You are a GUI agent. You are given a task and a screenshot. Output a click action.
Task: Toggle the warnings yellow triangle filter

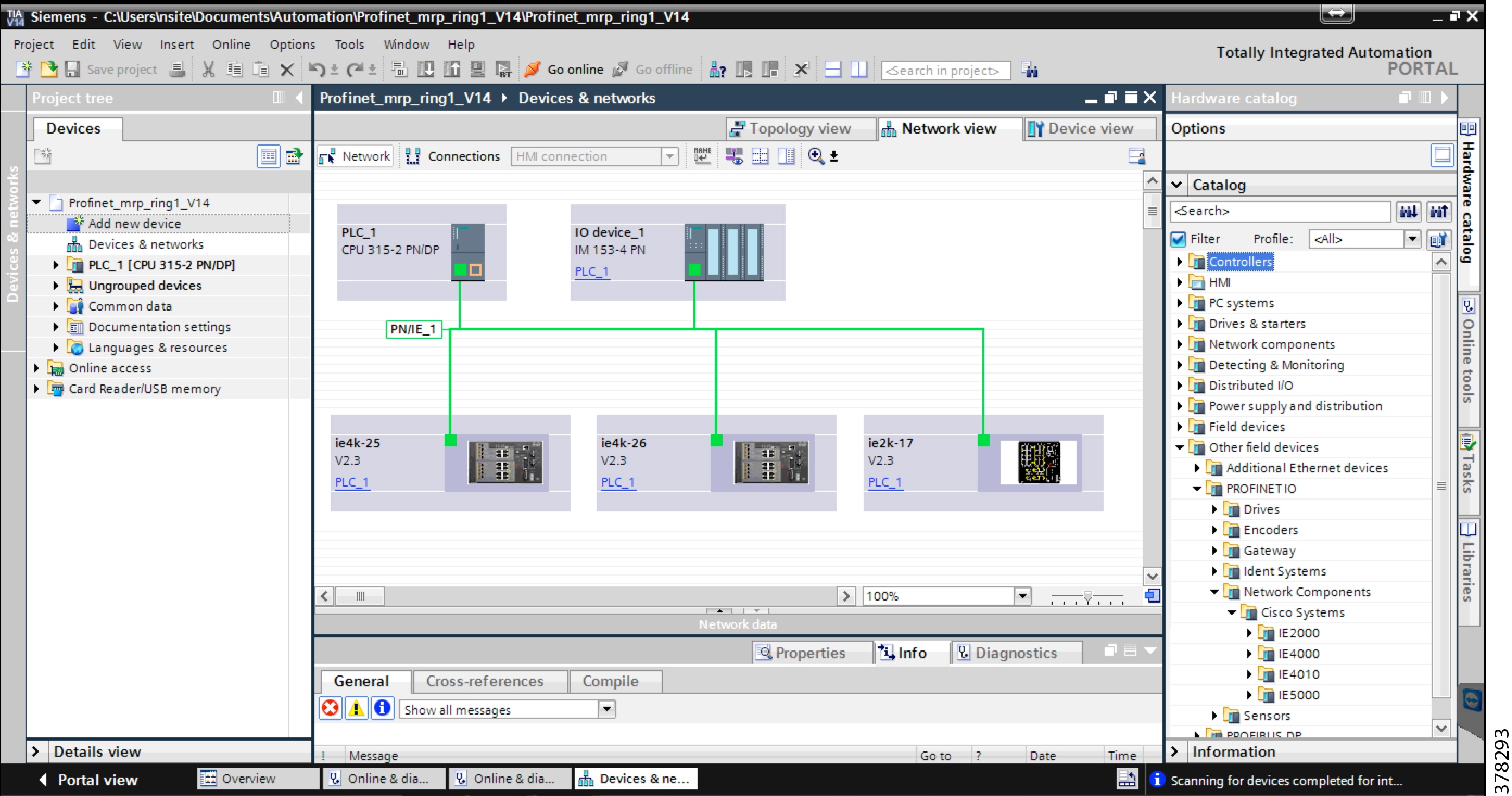coord(356,708)
